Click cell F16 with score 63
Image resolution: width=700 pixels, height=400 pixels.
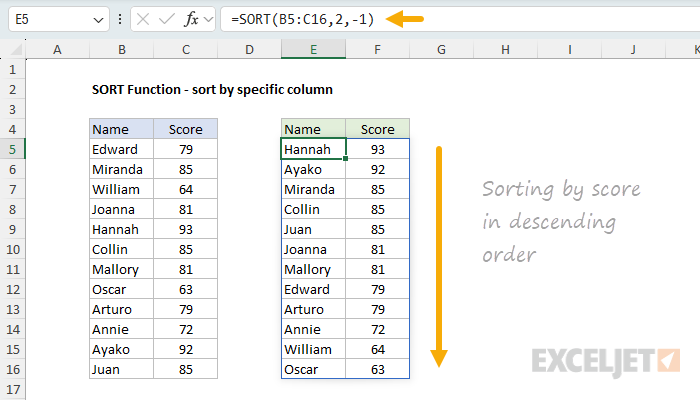pyautogui.click(x=377, y=369)
